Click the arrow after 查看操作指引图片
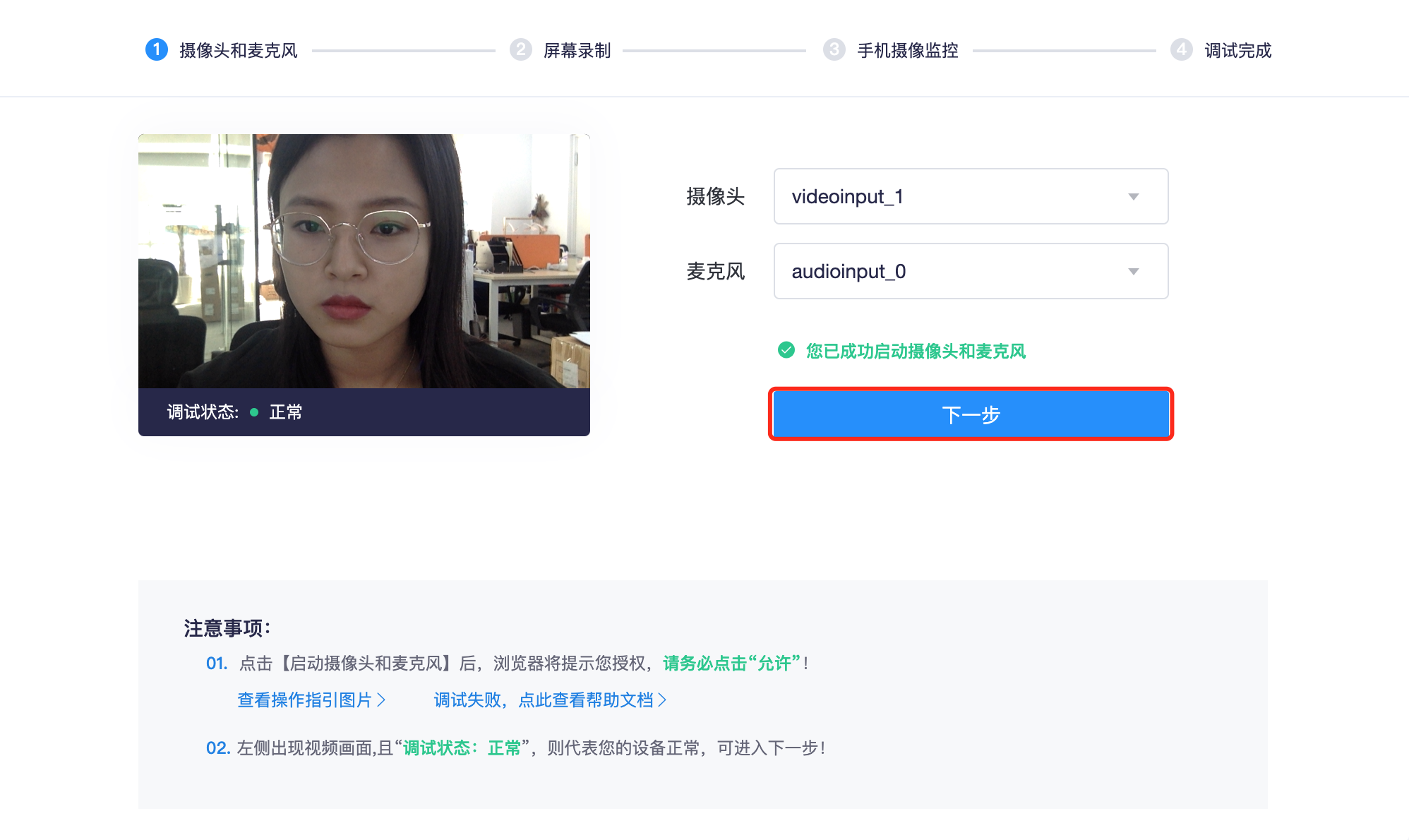This screenshot has height=840, width=1409. (x=381, y=700)
